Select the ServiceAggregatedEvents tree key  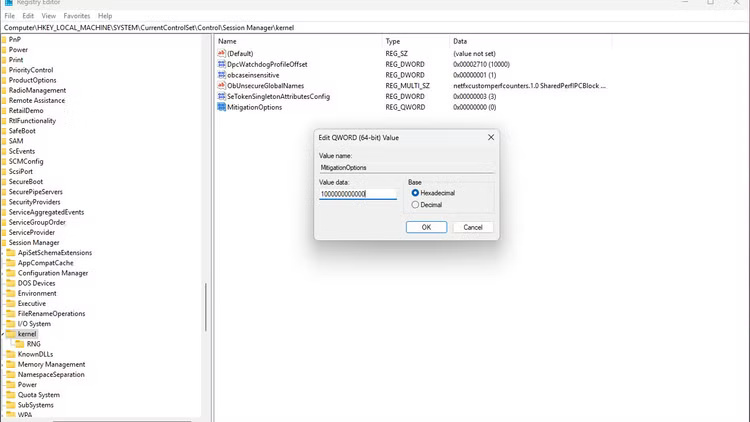(46, 212)
